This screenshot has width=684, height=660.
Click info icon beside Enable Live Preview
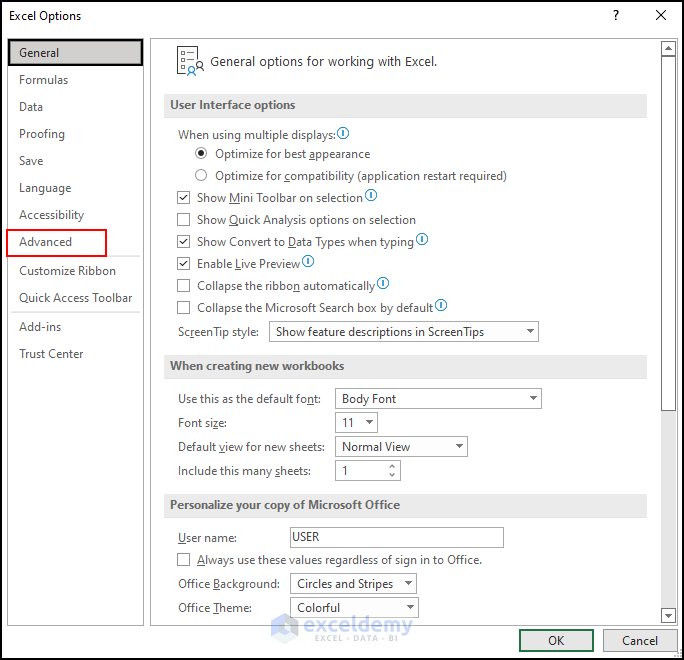308,261
